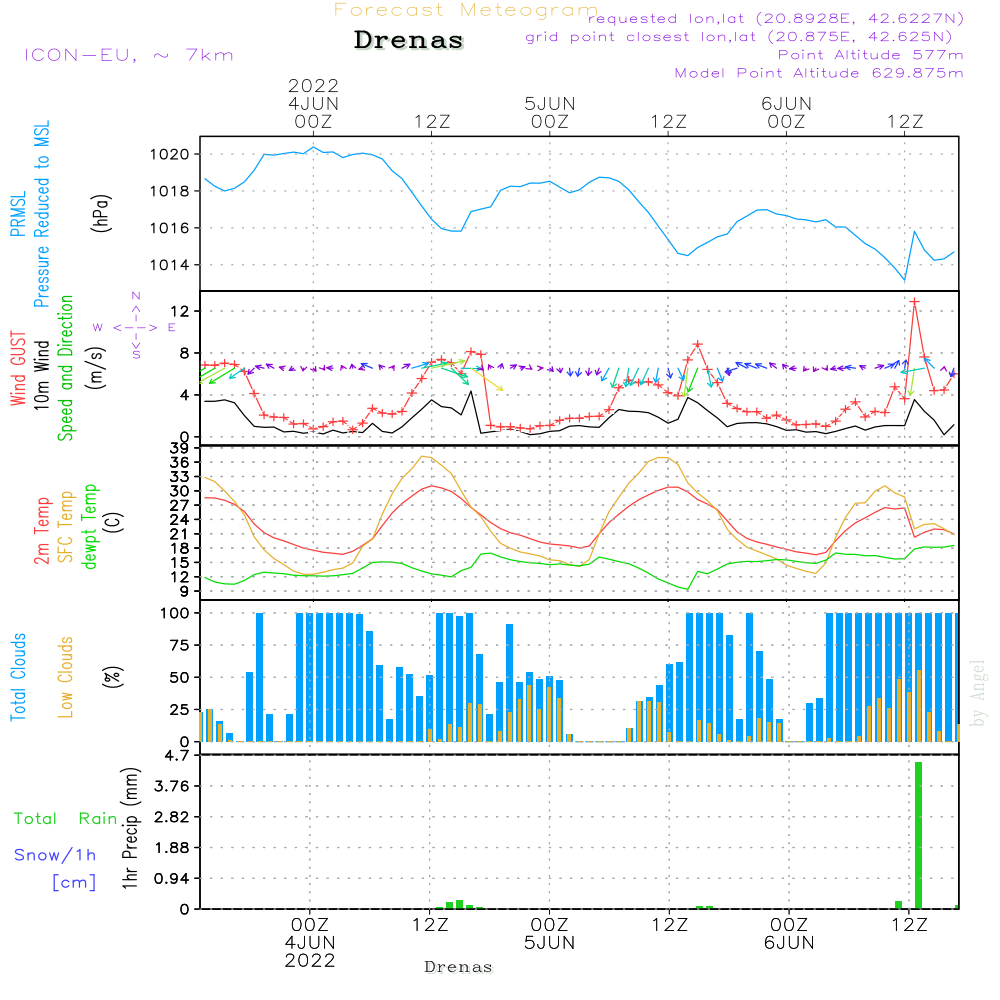1000x1000 pixels.
Task: Click the red gust peak marker near 12 m/s
Action: click(914, 301)
